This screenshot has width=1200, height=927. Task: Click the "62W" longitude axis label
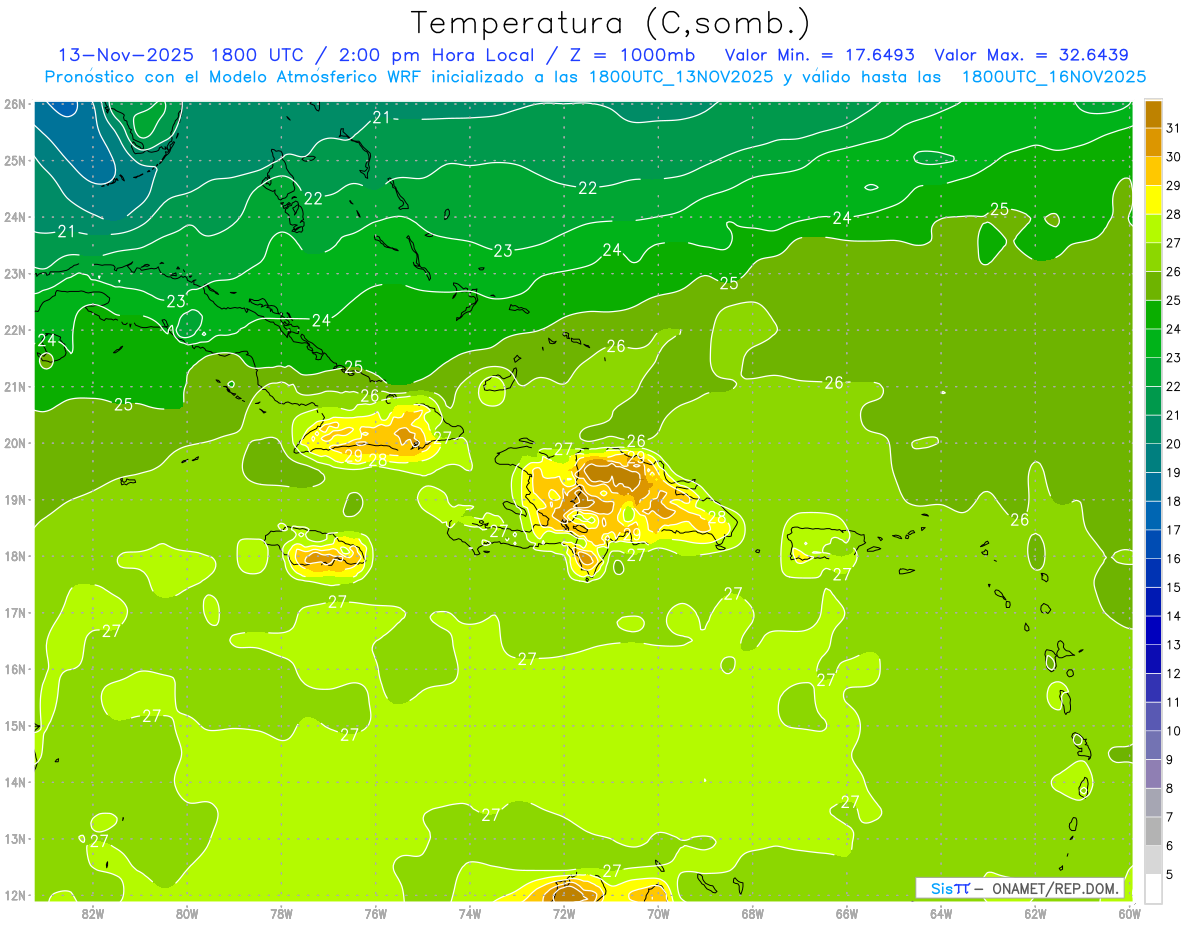[x=1035, y=912]
